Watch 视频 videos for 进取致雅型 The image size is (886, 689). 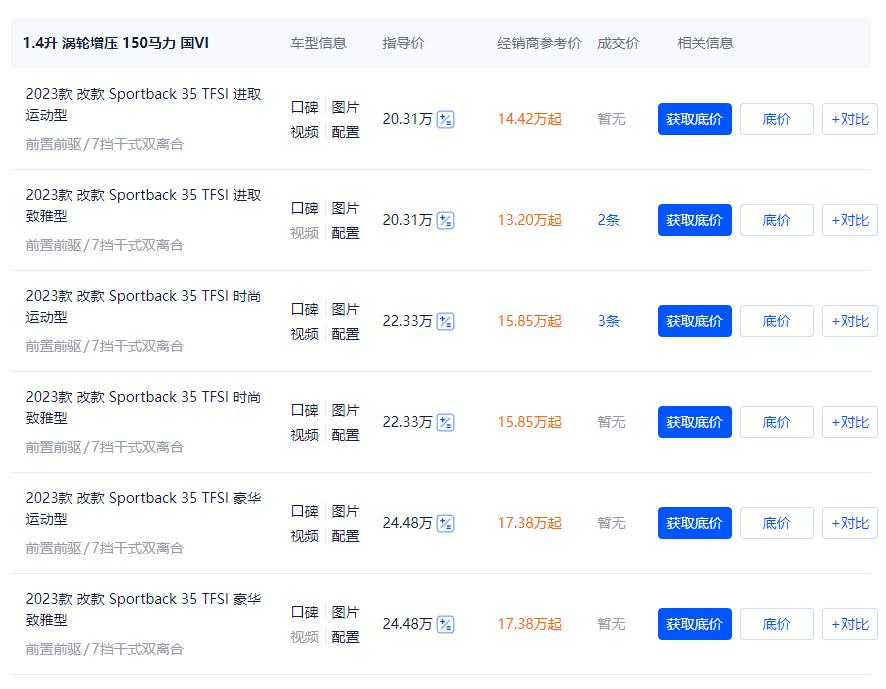304,232
